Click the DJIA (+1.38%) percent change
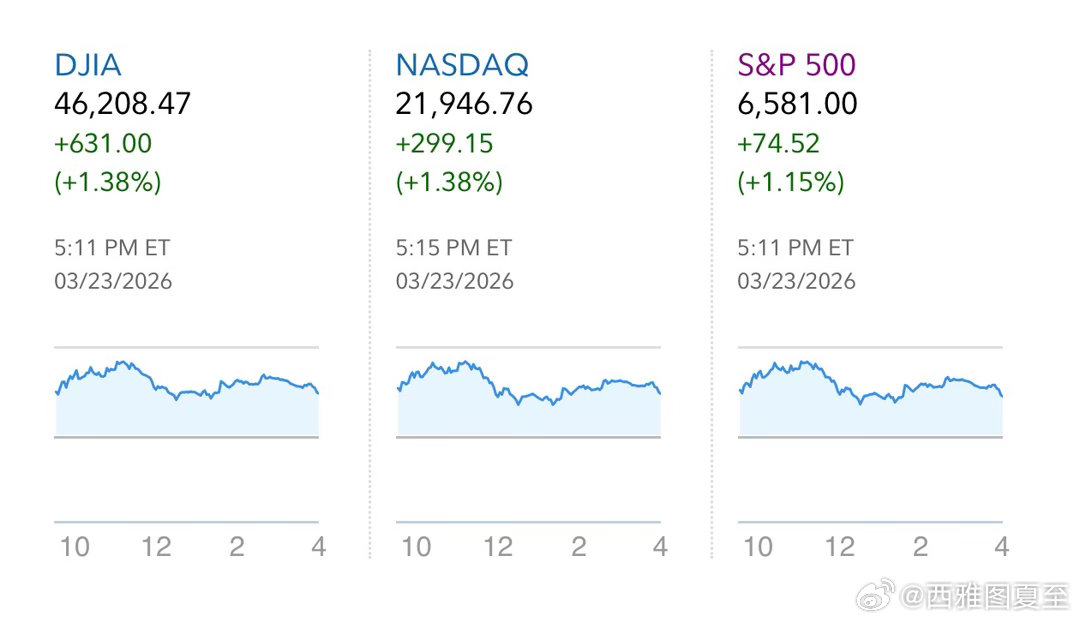 [108, 182]
